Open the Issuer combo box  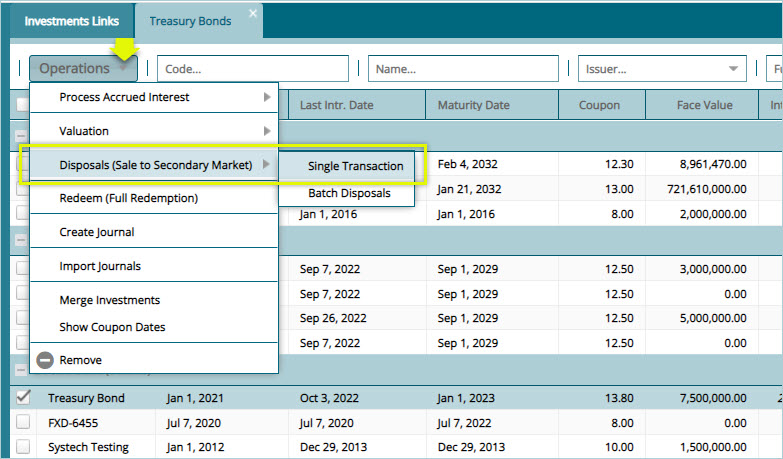click(662, 68)
